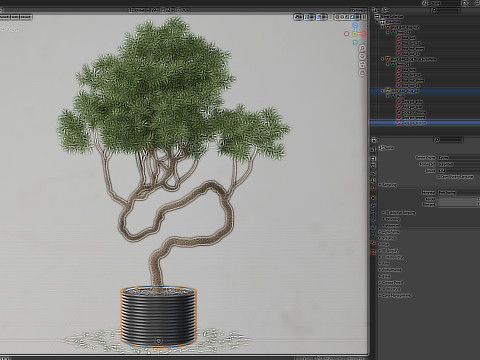Image resolution: width=480 pixels, height=360 pixels.
Task: Click the red X axis on navigation gizmo
Action: tap(364, 33)
